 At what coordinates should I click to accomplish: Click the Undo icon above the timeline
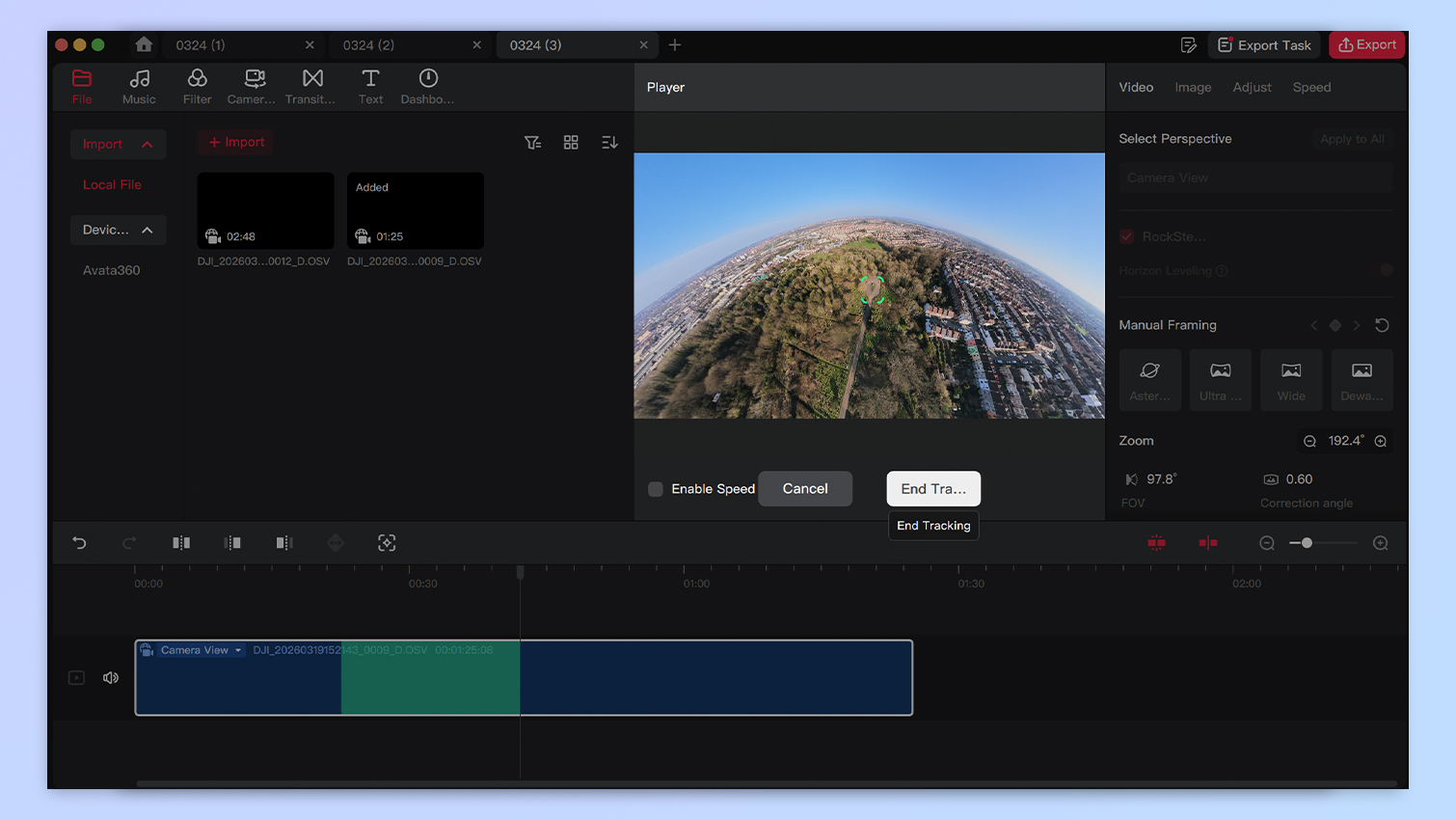coord(79,542)
